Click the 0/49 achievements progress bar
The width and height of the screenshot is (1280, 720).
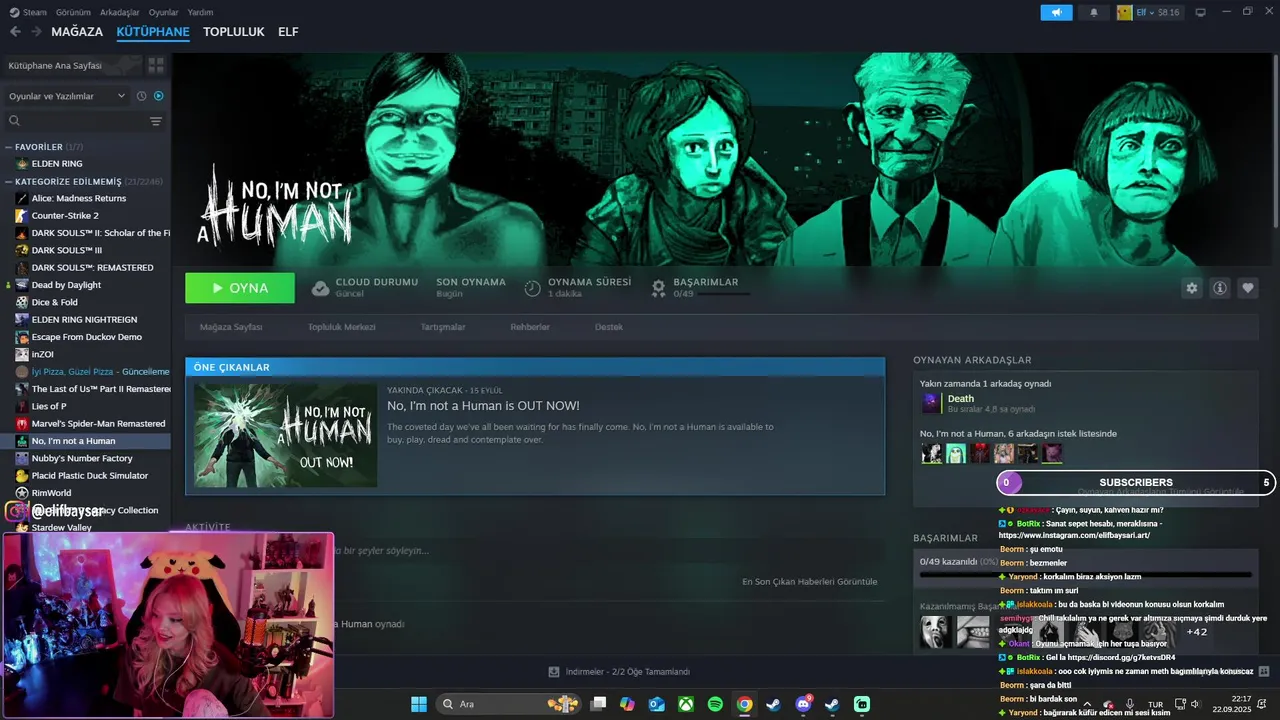tap(1086, 575)
